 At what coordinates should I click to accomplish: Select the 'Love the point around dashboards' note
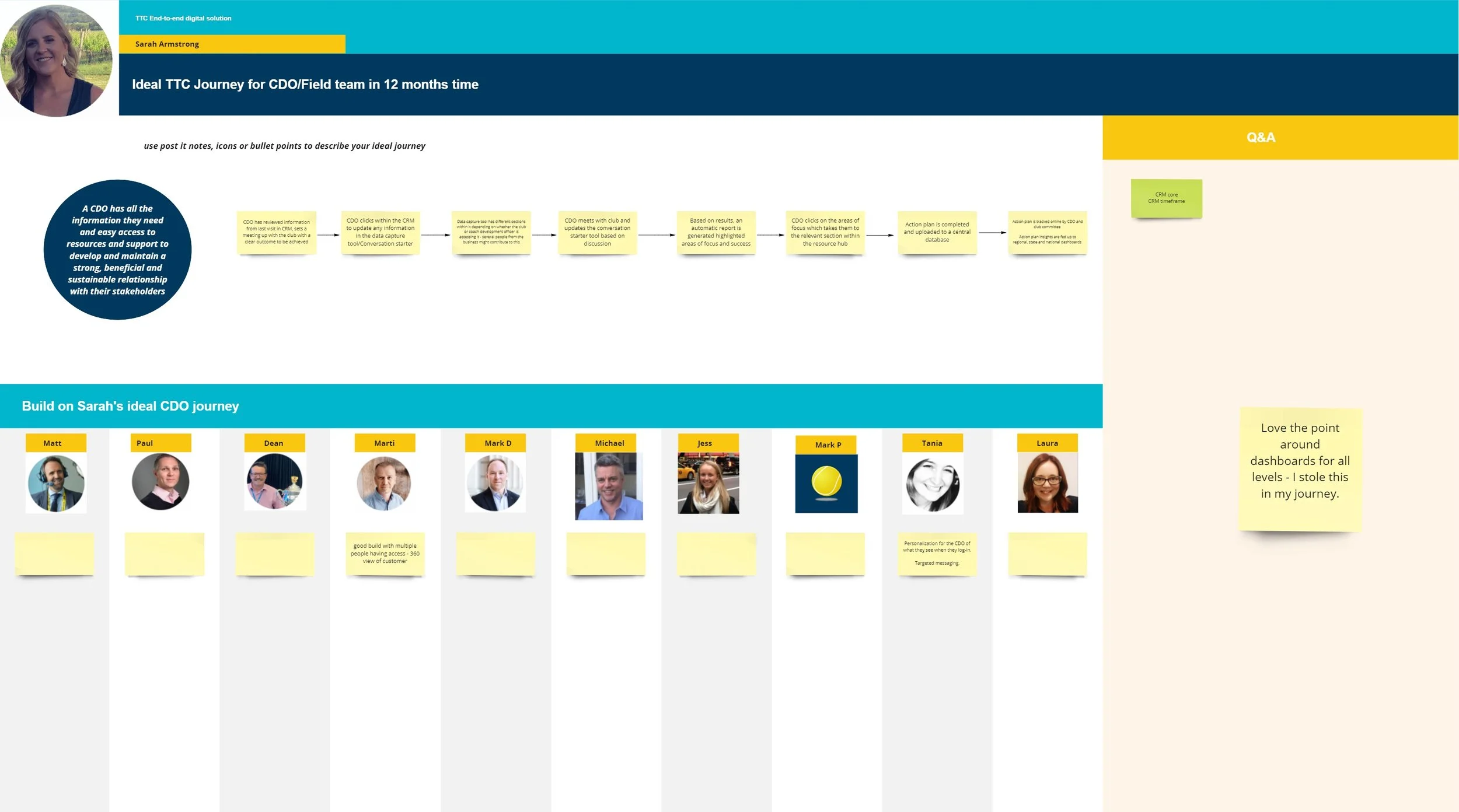click(x=1300, y=469)
